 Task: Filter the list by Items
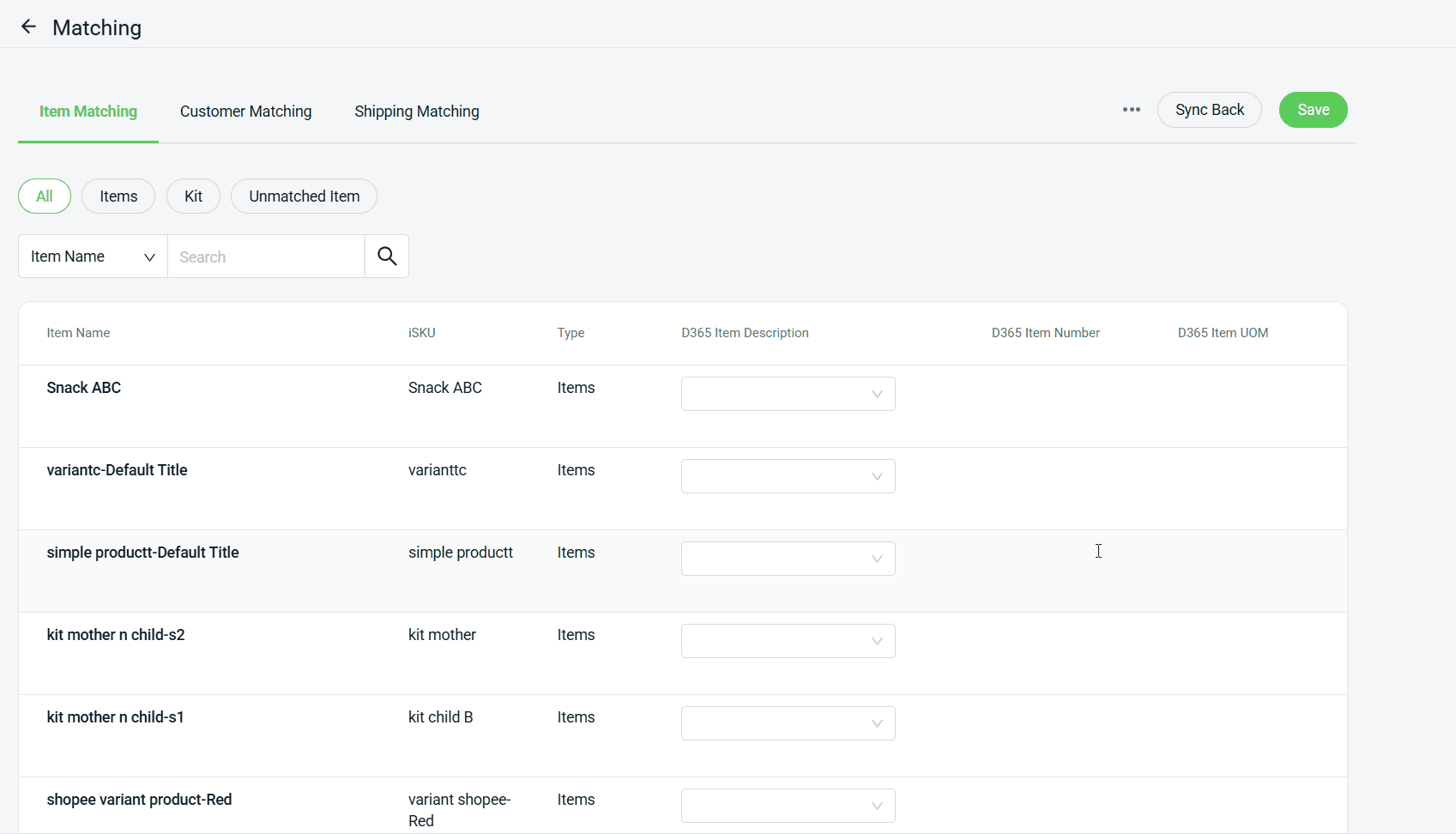coord(118,196)
